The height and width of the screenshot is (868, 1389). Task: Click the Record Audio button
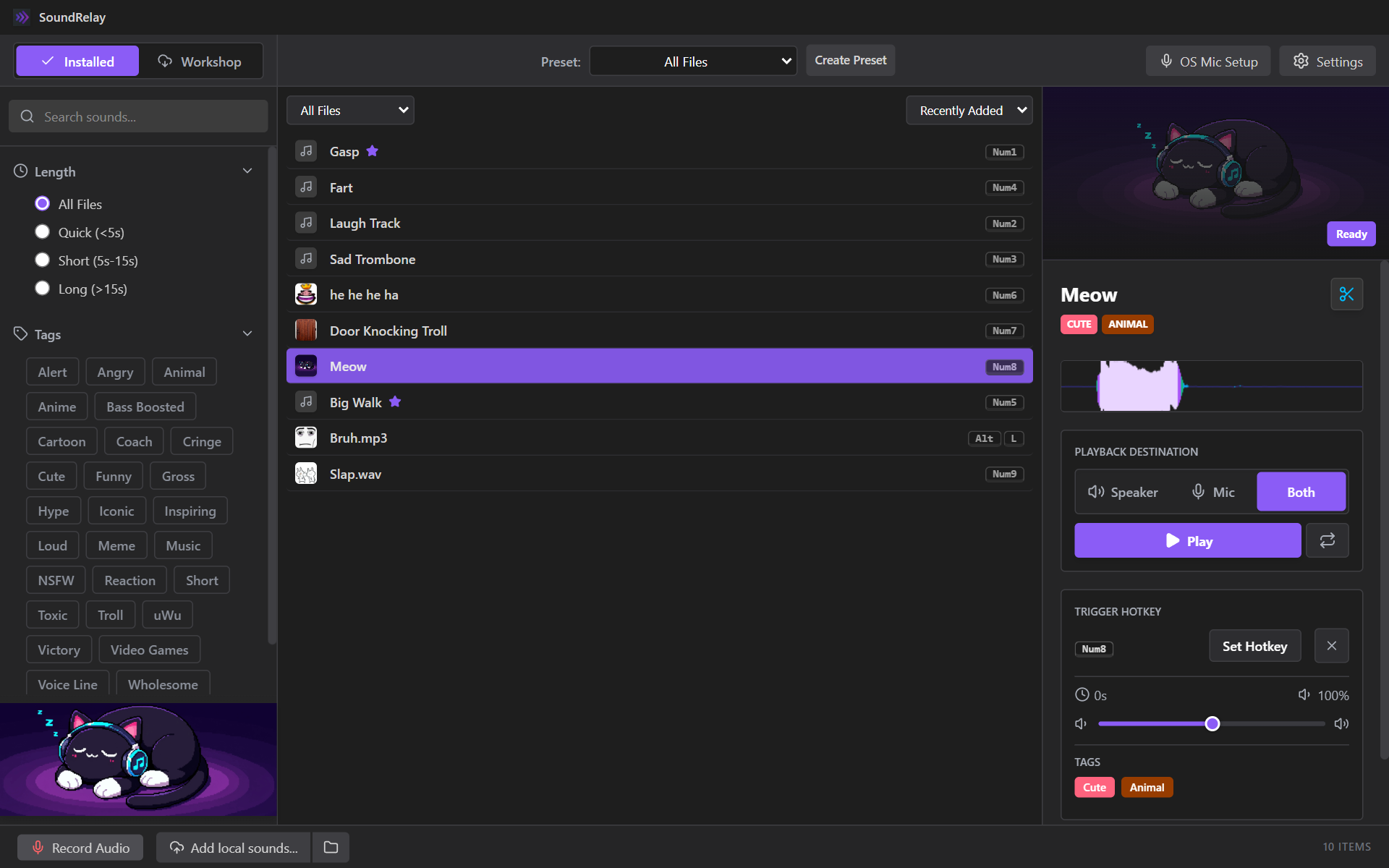pyautogui.click(x=80, y=847)
